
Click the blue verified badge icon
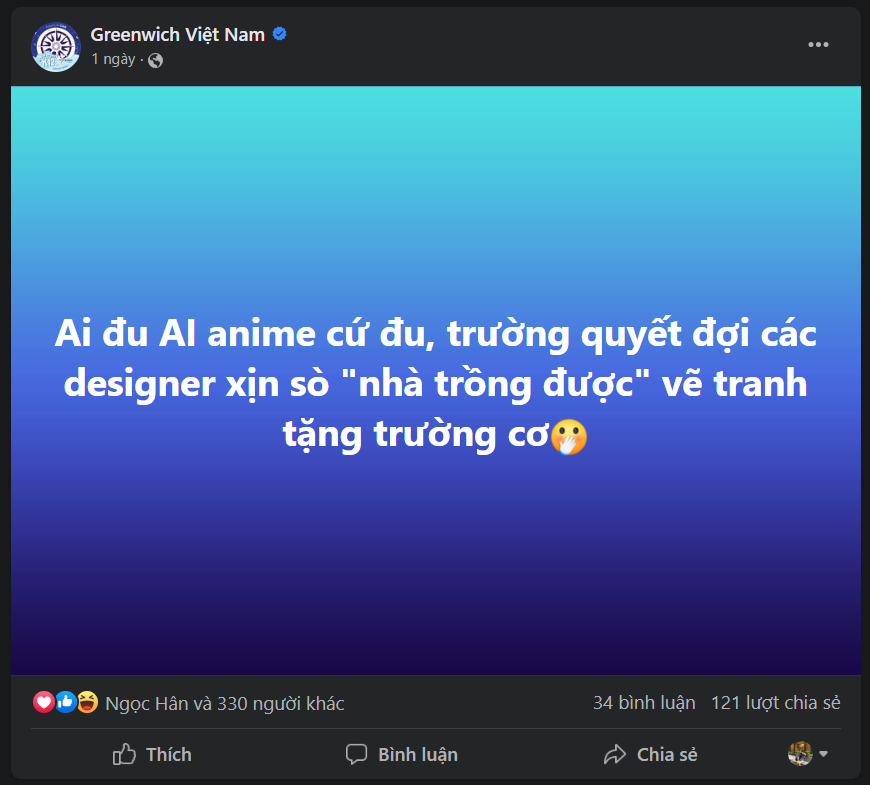pos(280,34)
